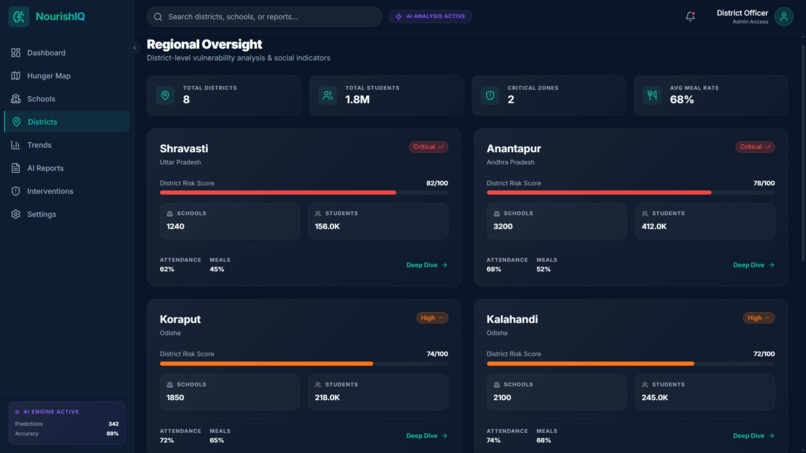The width and height of the screenshot is (806, 453).
Task: Click Kalahandi's orange risk score bar
Action: 590,364
